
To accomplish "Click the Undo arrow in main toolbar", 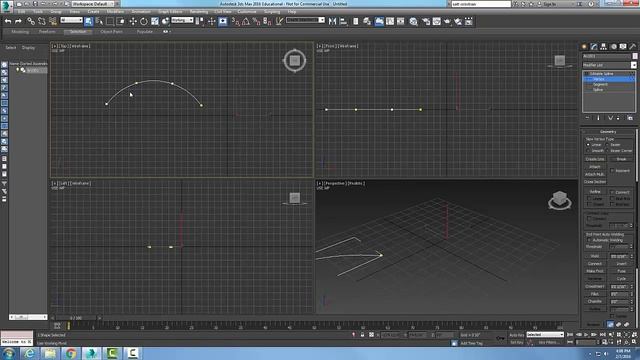I will [x=8, y=21].
